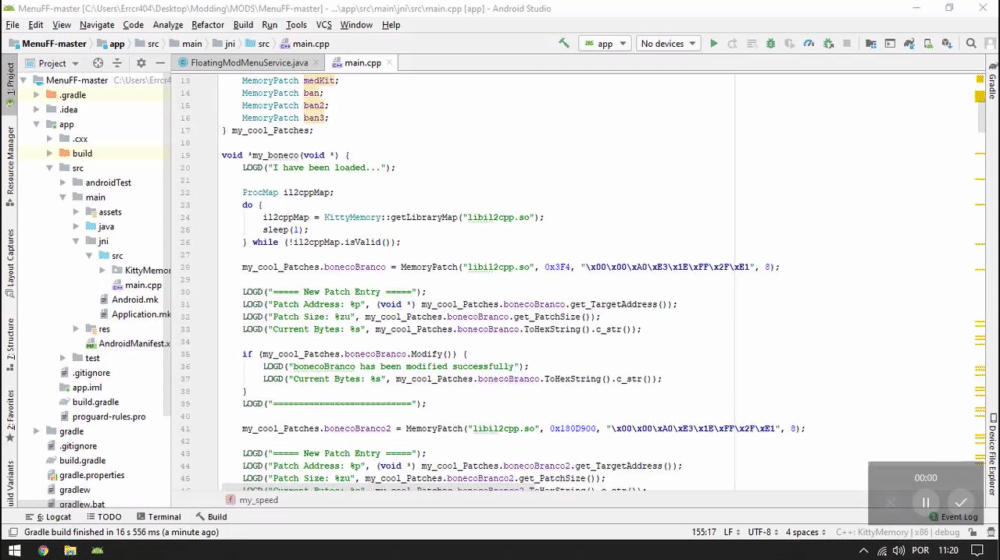Click the Apply Code Changes icon

click(752, 43)
